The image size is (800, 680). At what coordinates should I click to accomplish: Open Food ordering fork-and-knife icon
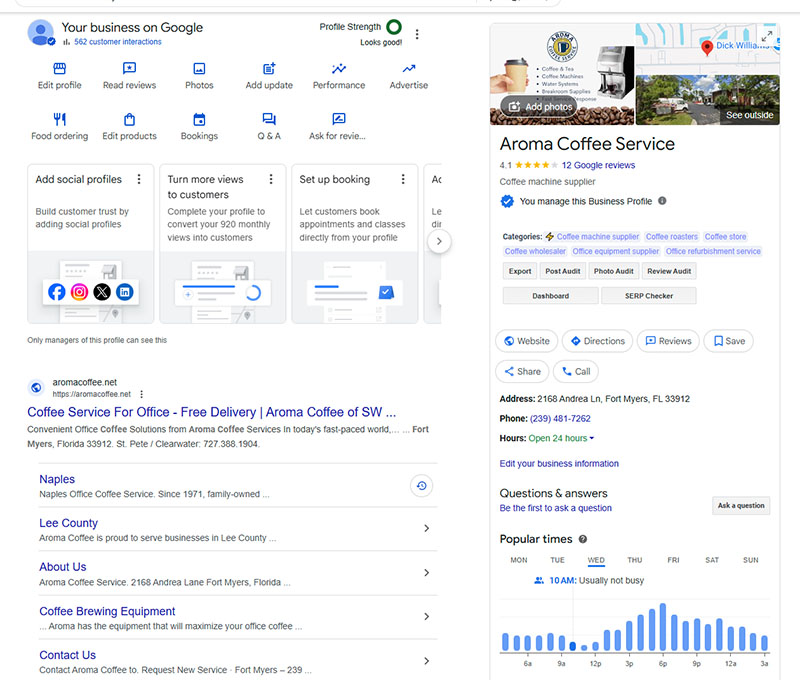click(60, 119)
